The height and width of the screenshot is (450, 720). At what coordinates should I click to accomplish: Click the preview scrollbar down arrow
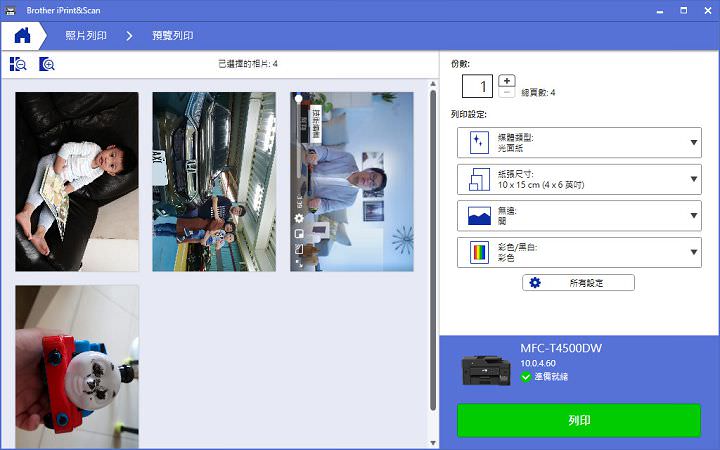point(433,443)
